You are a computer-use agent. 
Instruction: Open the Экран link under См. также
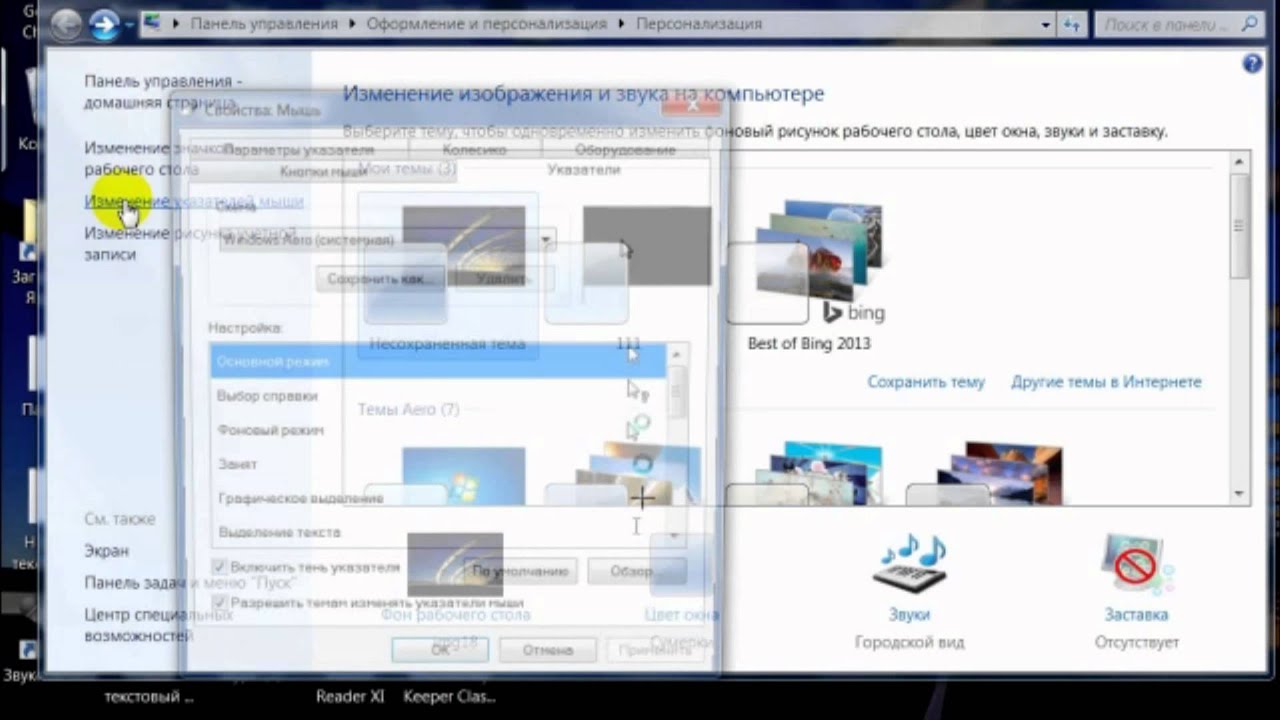click(106, 551)
